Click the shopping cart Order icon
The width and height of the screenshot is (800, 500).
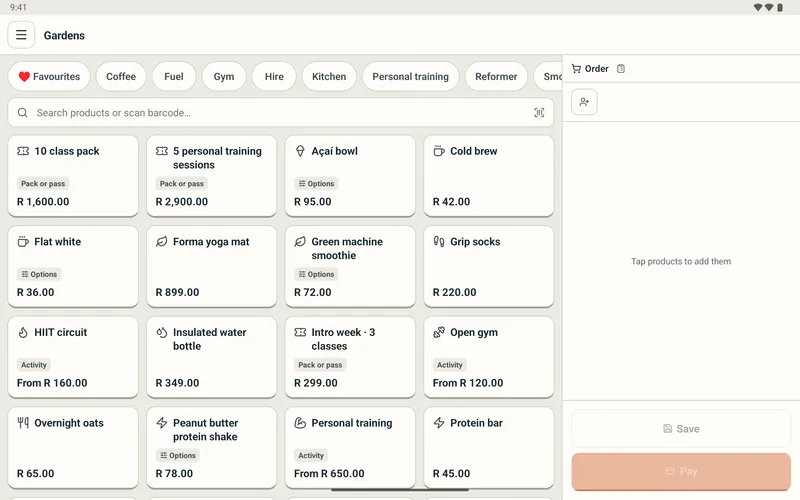click(x=576, y=68)
